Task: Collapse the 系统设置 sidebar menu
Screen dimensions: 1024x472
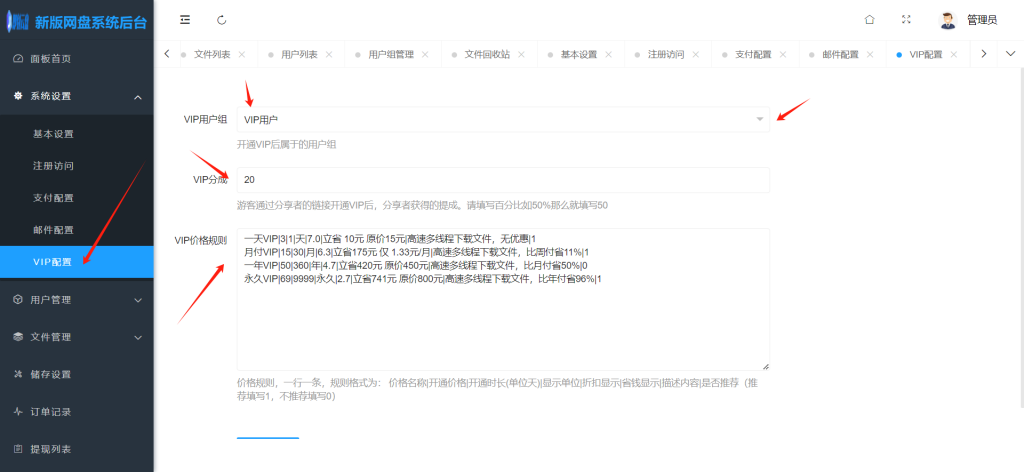Action: tap(76, 96)
